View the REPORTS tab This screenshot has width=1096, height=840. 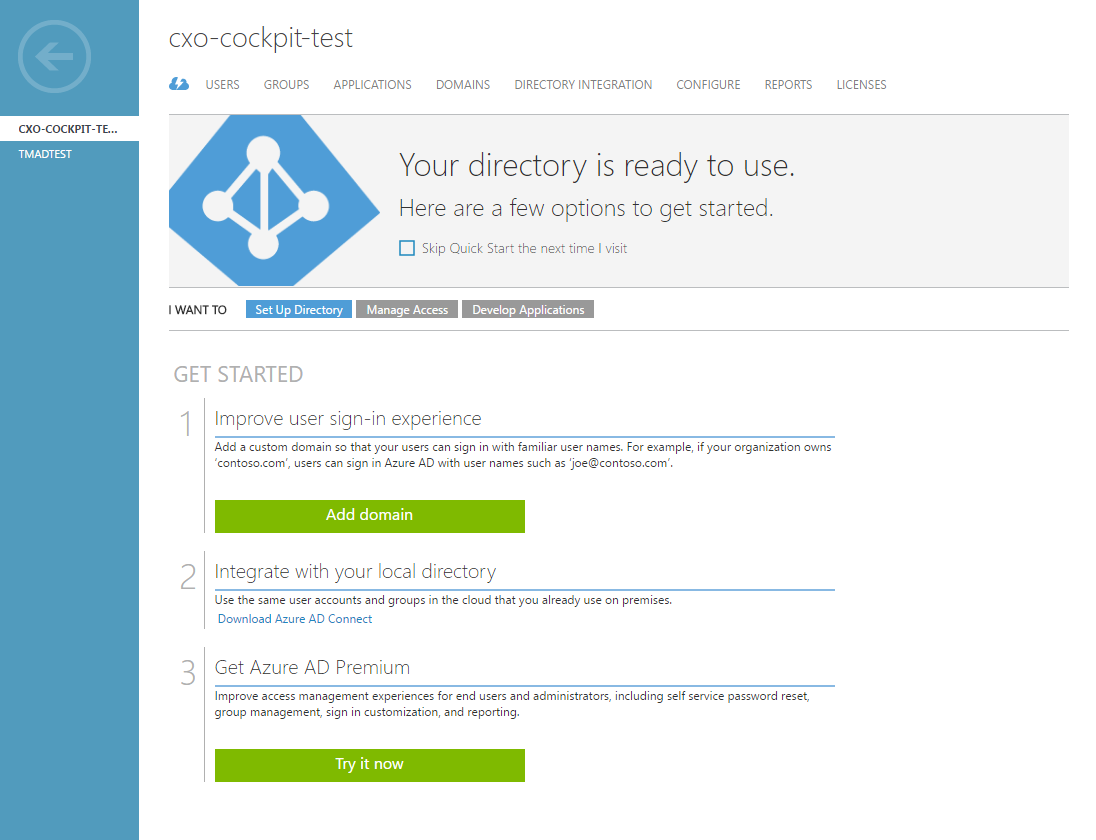788,85
